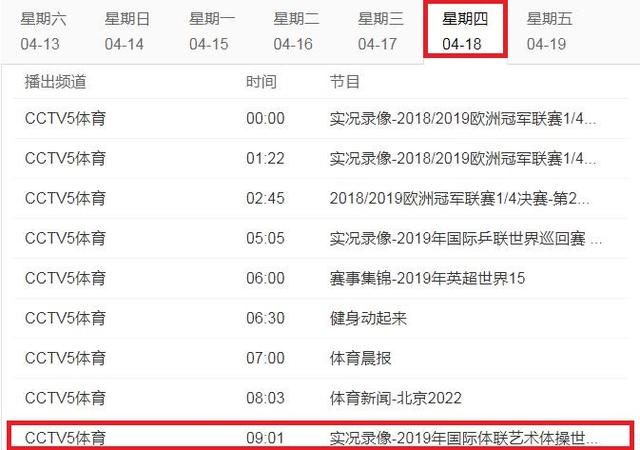This screenshot has width=640, height=450.
Task: Open the 00:00 实况录像 欧洲冠军联赛 program
Action: 463,118
